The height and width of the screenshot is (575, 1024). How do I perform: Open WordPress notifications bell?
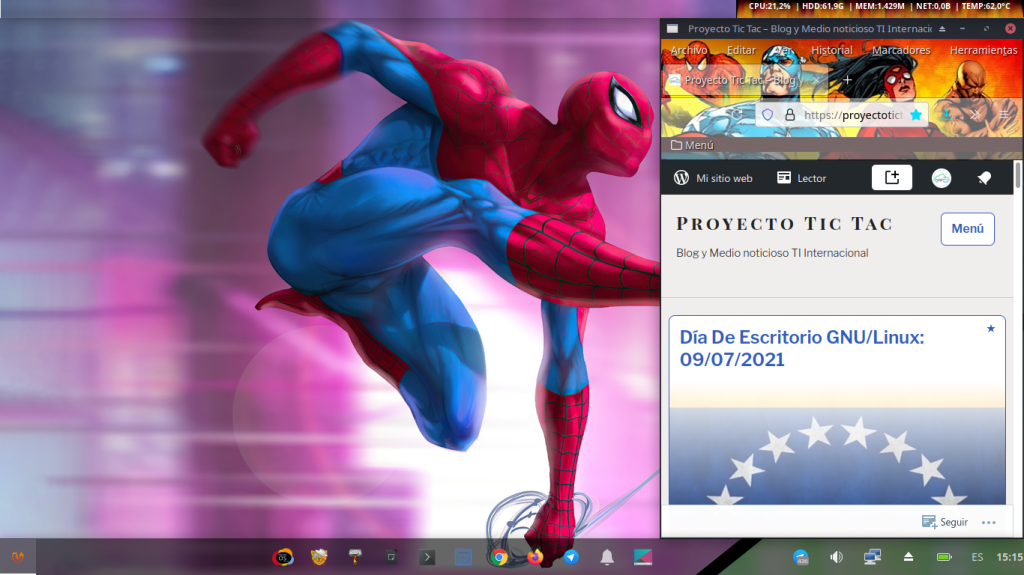984,178
